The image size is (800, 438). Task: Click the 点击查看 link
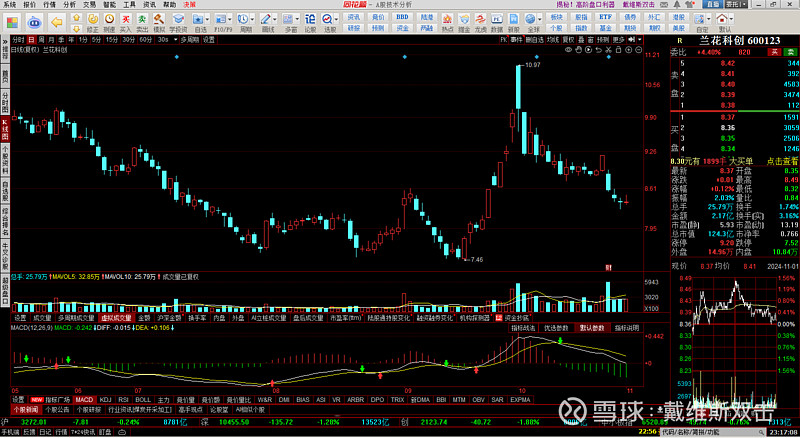tap(783, 161)
